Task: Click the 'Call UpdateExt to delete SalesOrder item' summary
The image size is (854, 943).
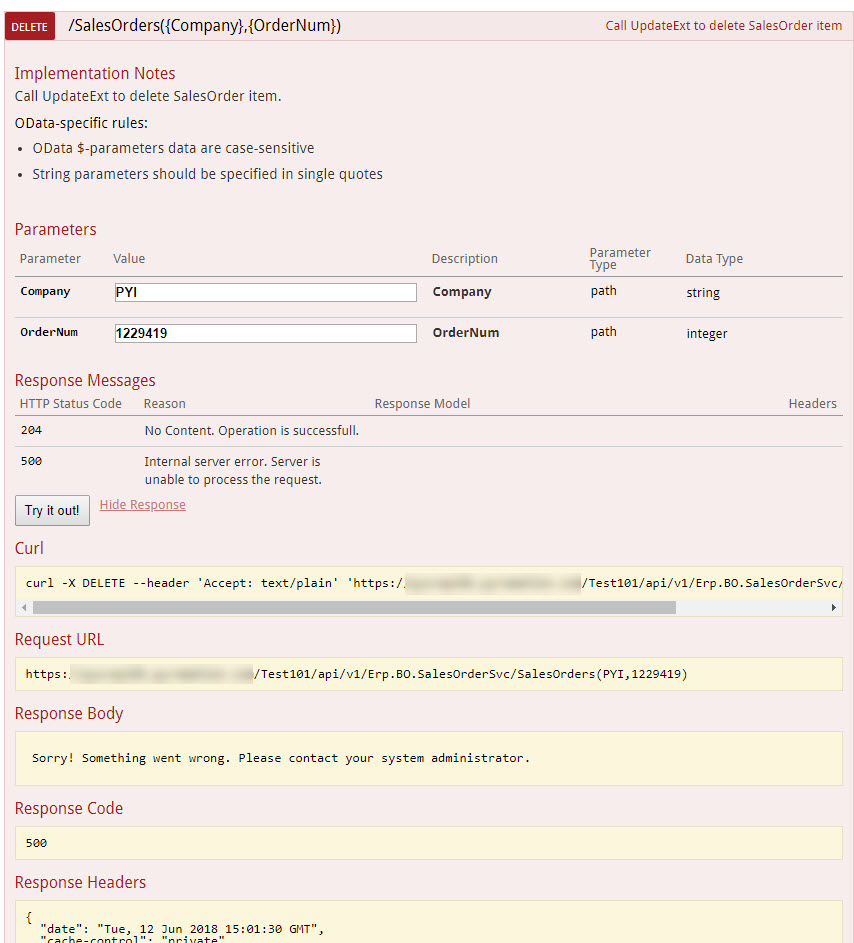Action: coord(723,26)
